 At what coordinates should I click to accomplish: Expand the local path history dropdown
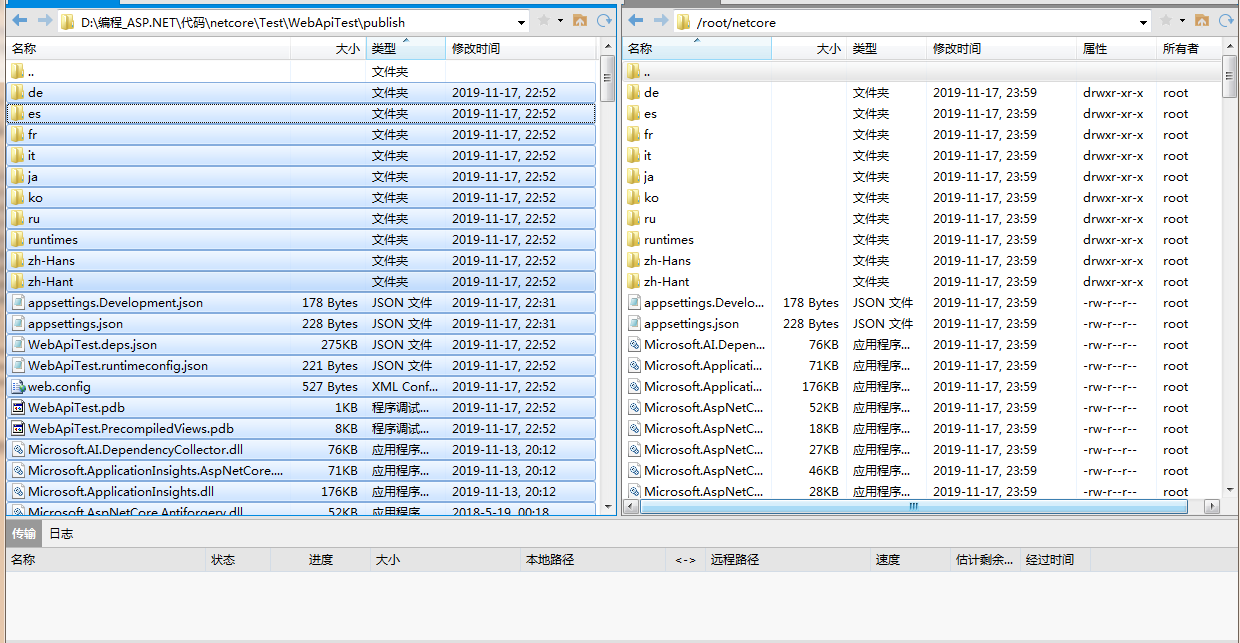click(x=523, y=22)
